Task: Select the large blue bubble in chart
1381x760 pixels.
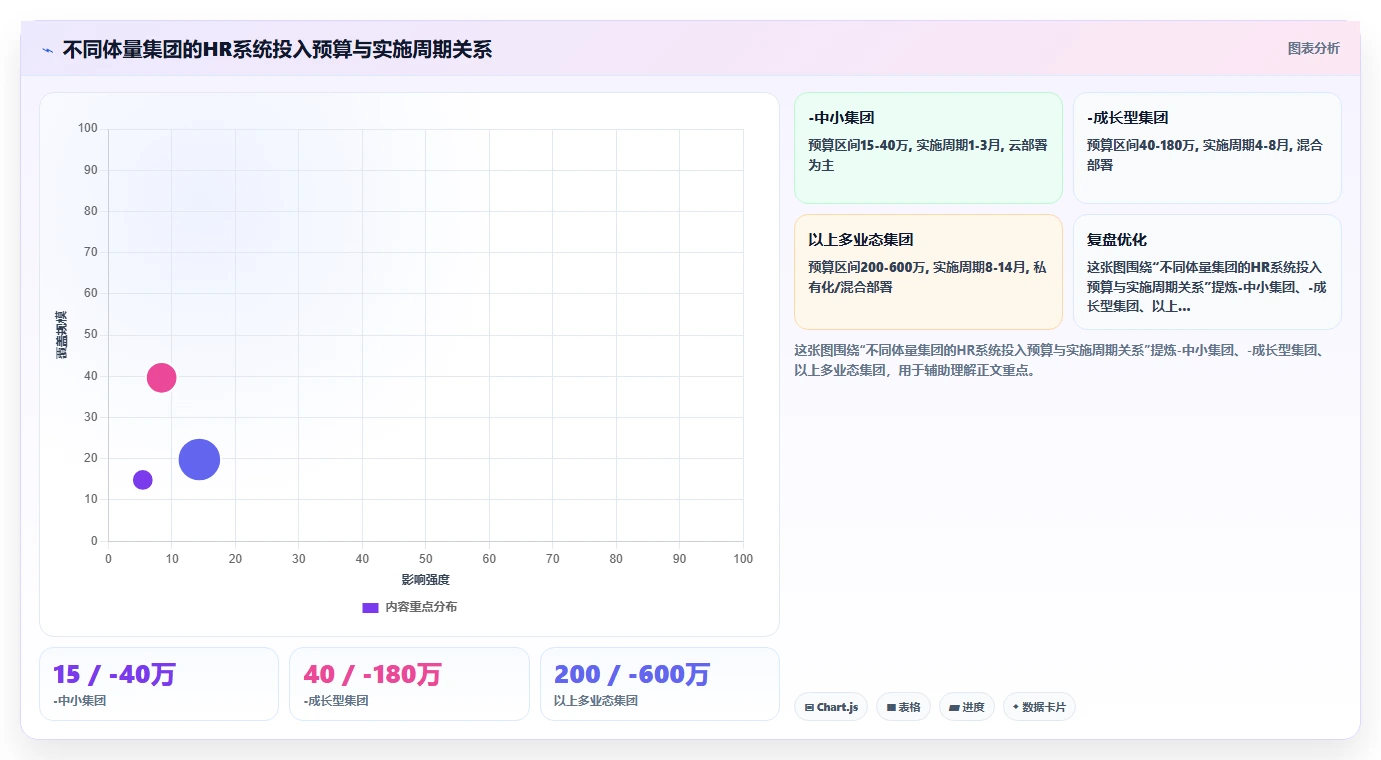Action: pos(199,460)
